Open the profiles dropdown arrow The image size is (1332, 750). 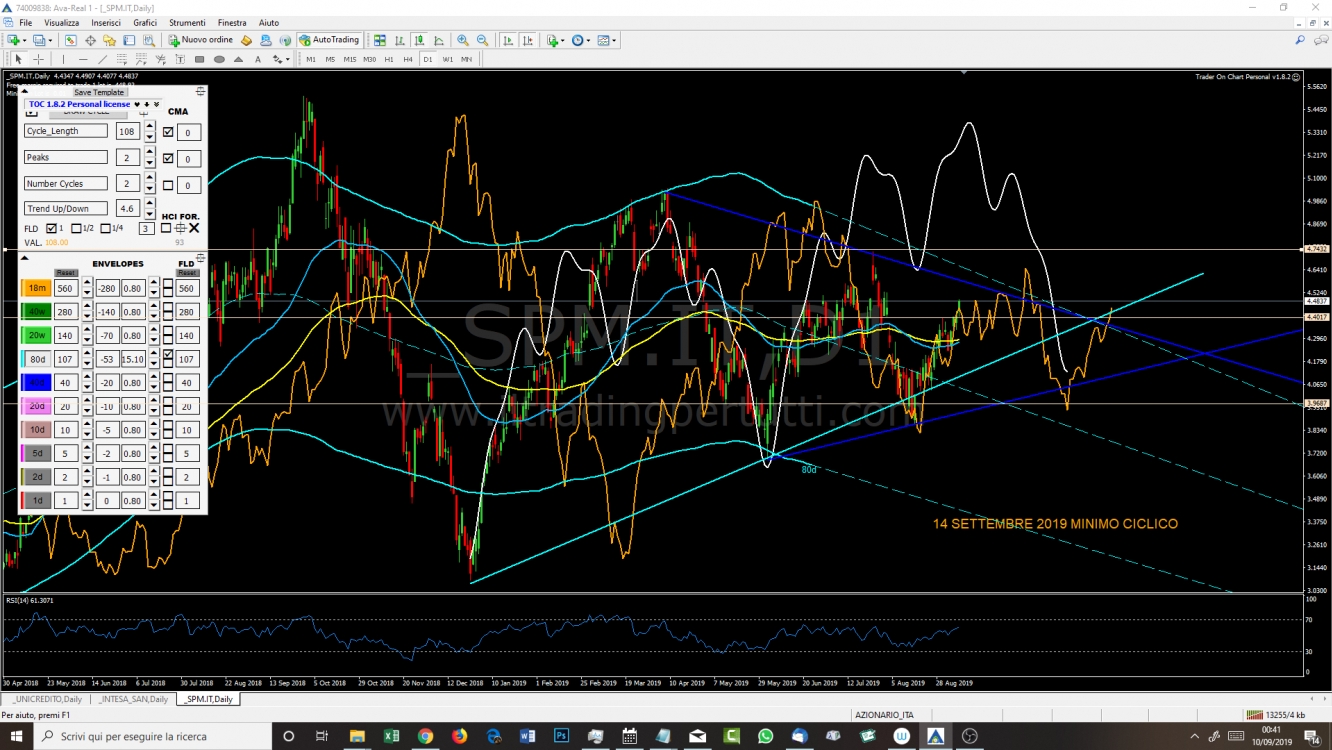[50, 40]
